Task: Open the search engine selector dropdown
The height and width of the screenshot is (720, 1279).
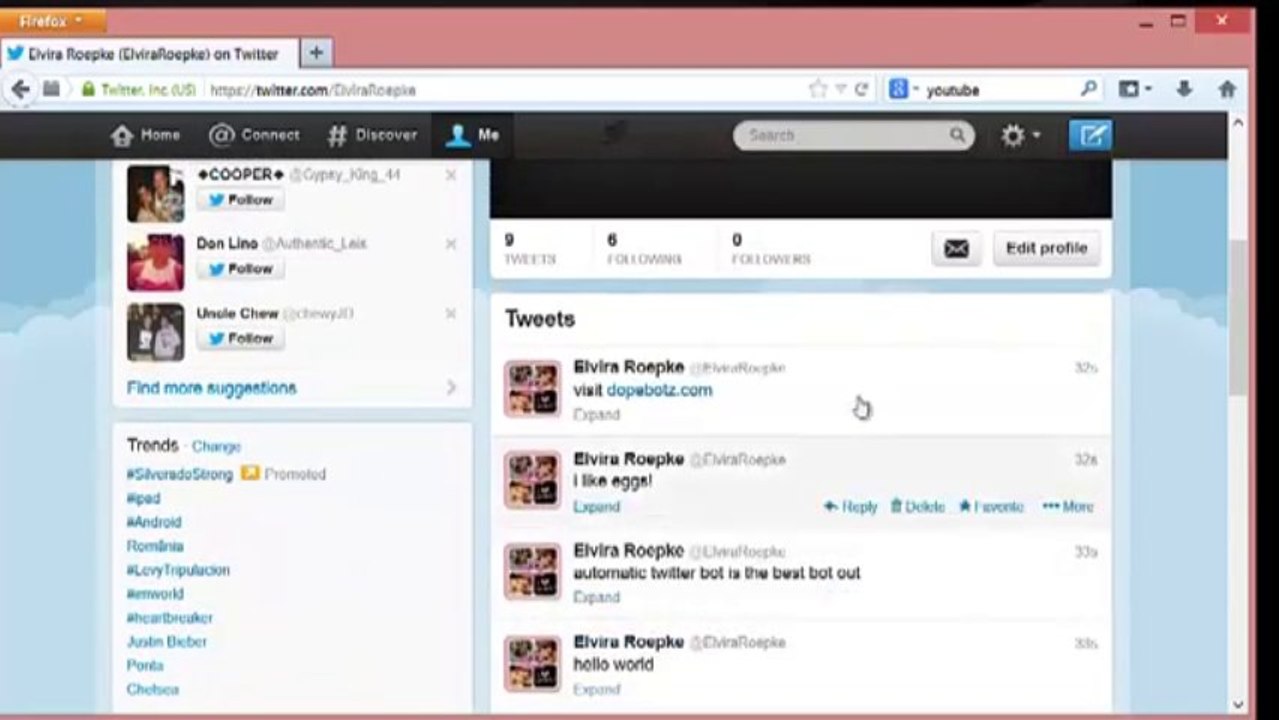Action: (x=904, y=89)
